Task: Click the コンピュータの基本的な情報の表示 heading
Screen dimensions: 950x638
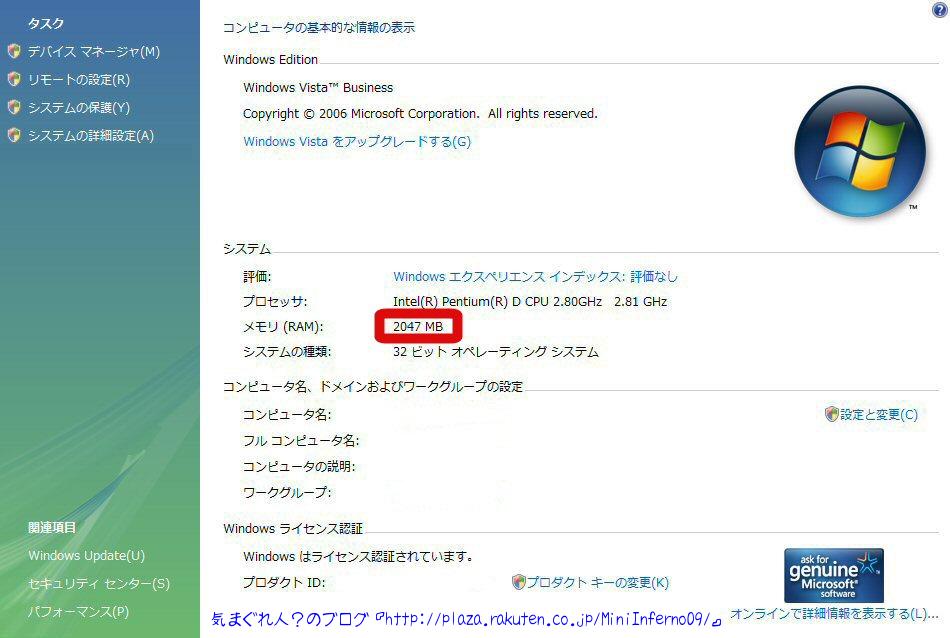Action: (319, 27)
